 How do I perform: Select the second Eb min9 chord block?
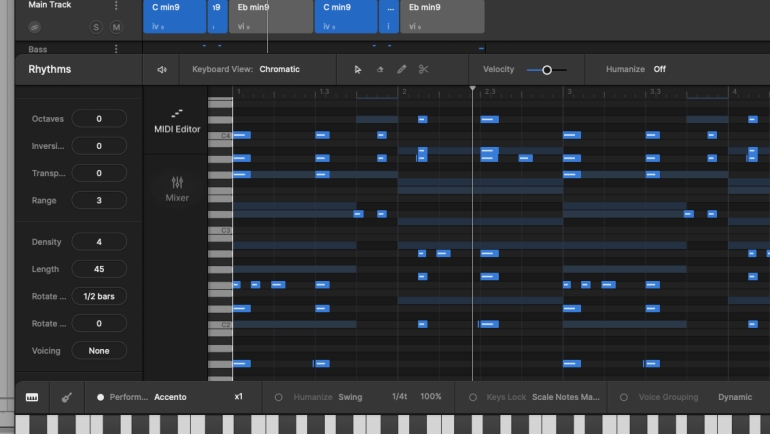[442, 16]
